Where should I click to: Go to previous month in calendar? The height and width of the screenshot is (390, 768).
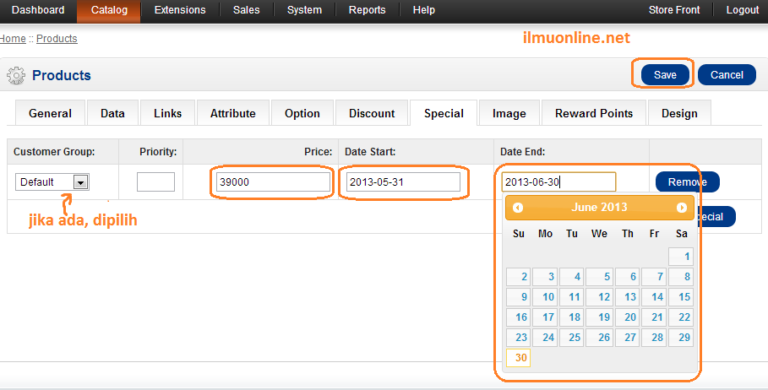(518, 208)
